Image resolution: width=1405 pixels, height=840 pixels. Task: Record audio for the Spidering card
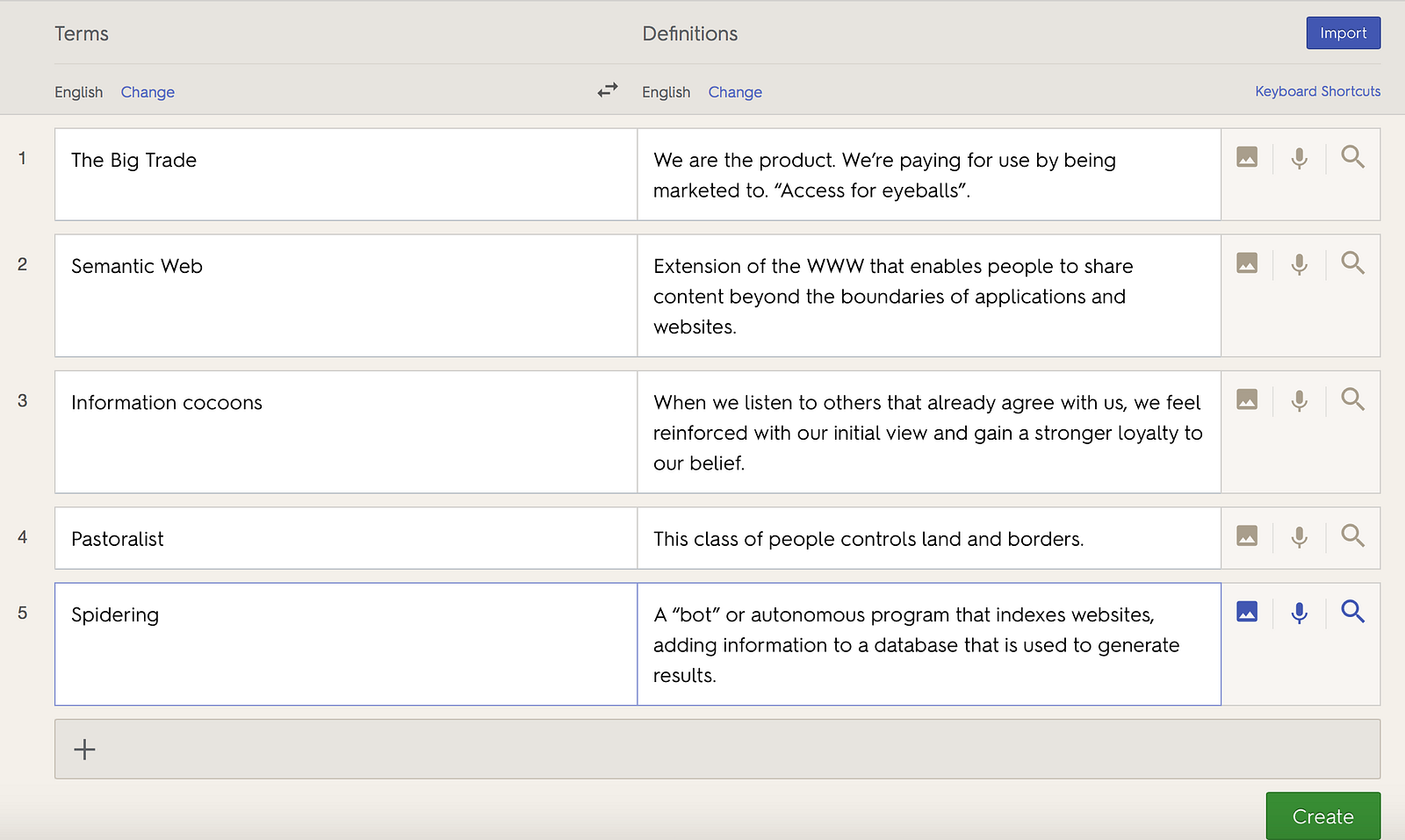click(1300, 612)
